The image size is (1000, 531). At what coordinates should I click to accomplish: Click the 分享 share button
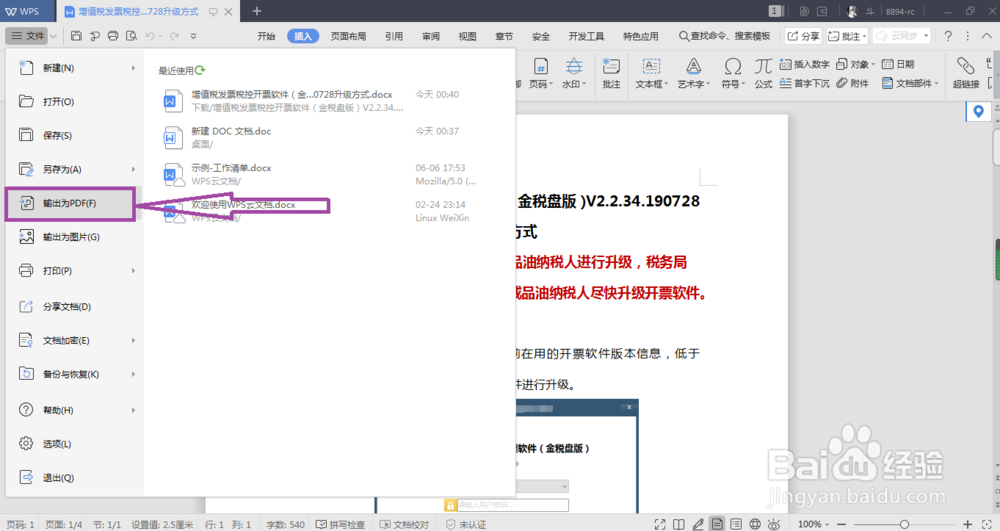point(803,36)
